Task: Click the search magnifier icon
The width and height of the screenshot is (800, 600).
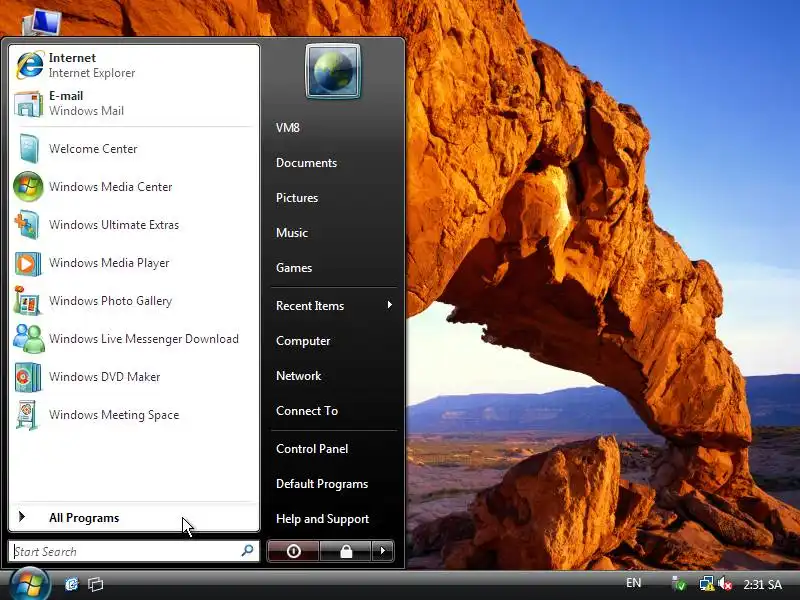Action: (x=247, y=551)
